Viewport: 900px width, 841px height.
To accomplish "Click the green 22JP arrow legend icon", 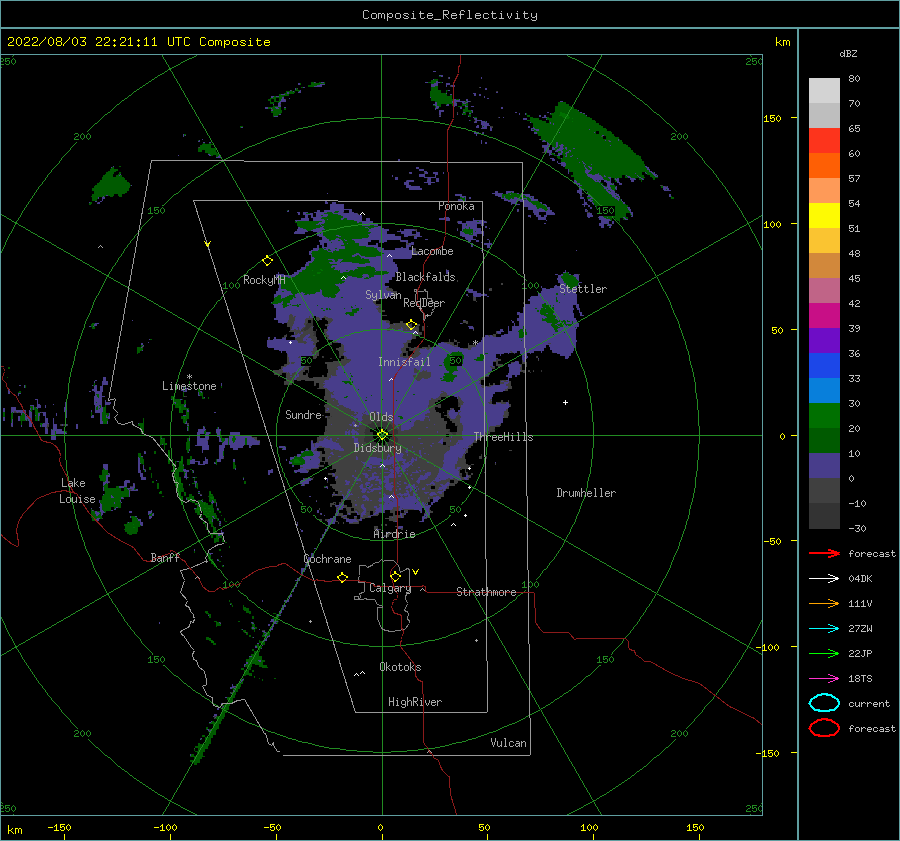I will pos(824,653).
